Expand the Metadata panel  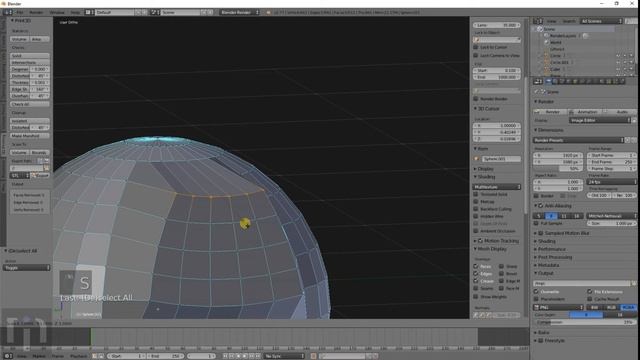point(547,265)
